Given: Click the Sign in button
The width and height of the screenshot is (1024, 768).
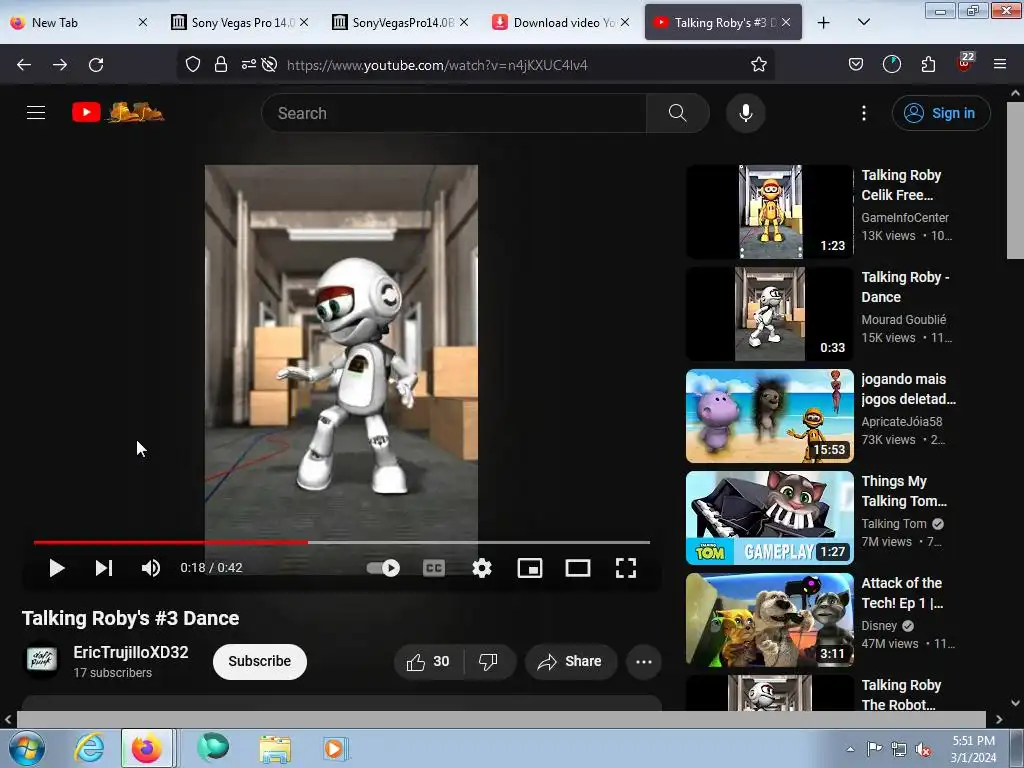Looking at the screenshot, I should [x=941, y=113].
